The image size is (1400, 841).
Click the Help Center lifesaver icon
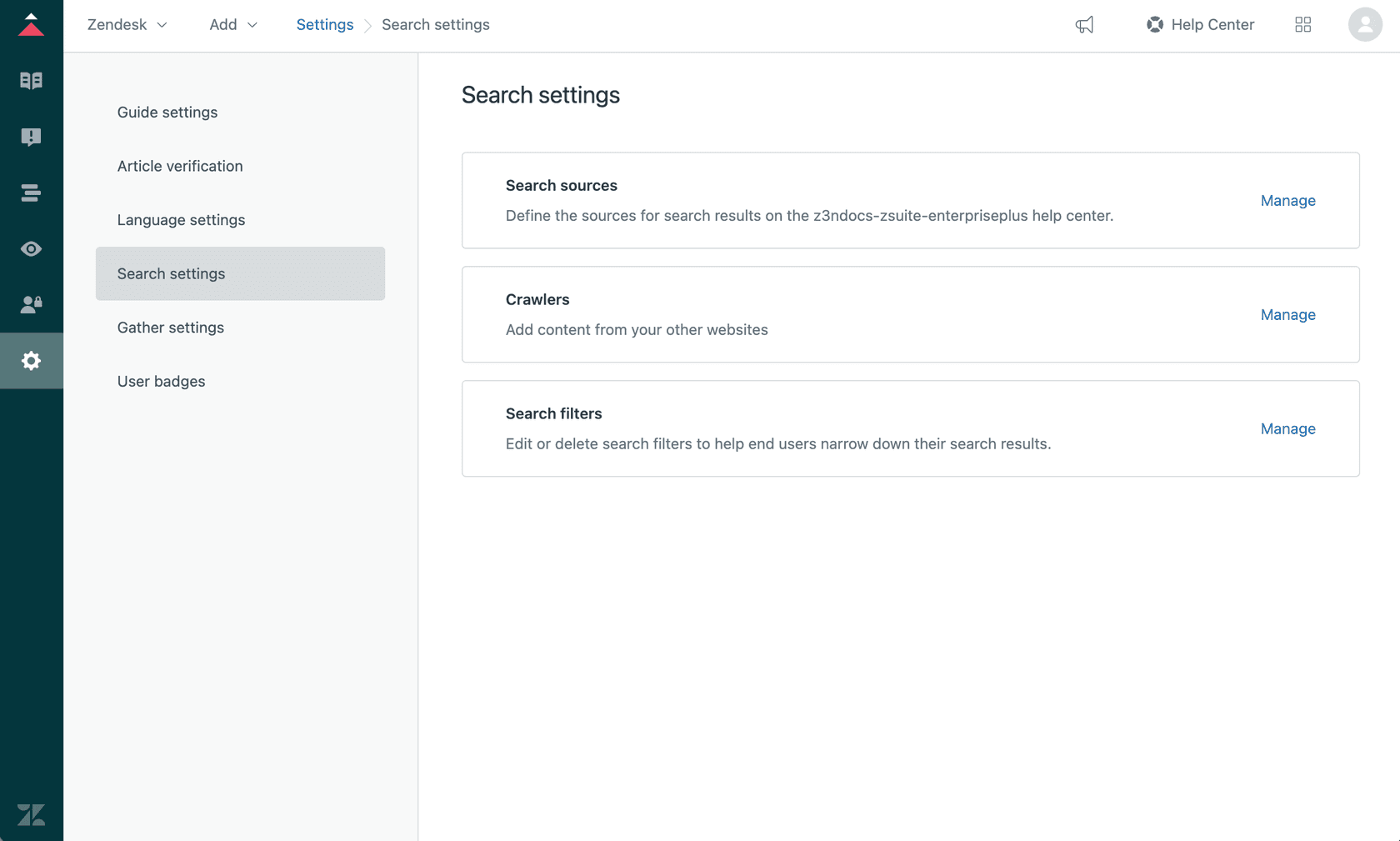click(x=1155, y=25)
